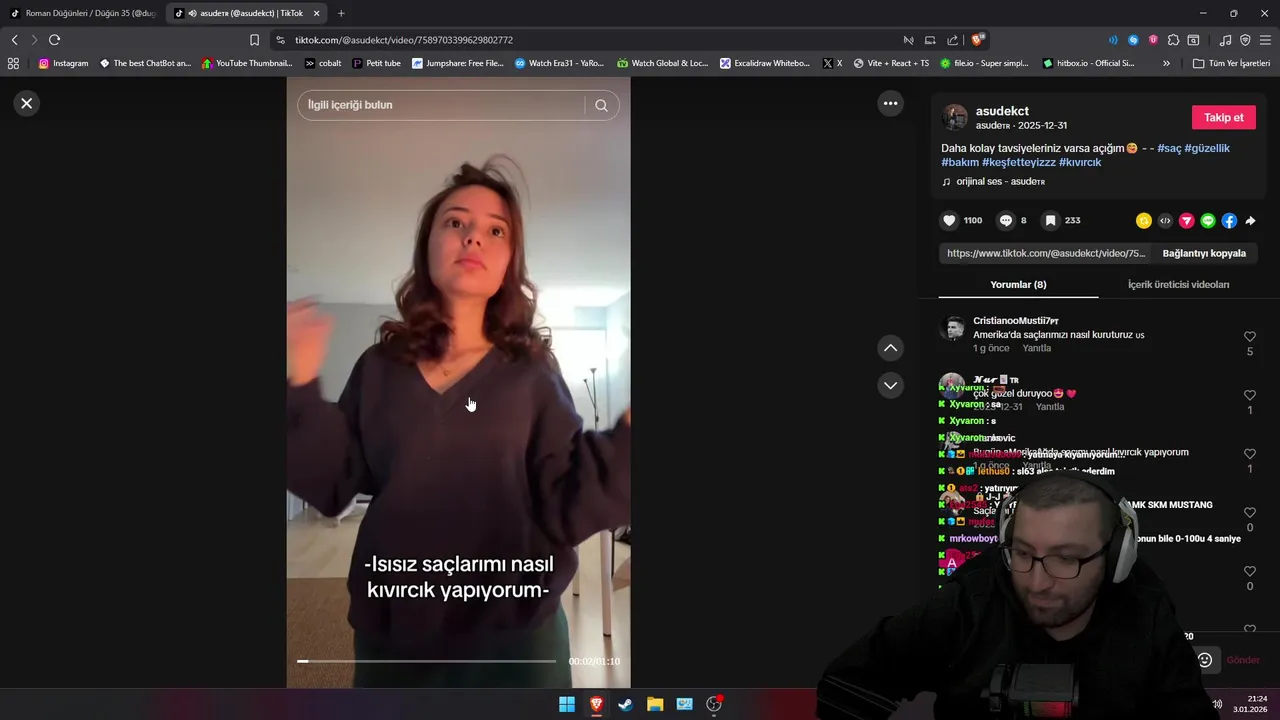Viewport: 1280px width, 720px height.
Task: Open the #güzellik hashtag
Action: [1207, 148]
